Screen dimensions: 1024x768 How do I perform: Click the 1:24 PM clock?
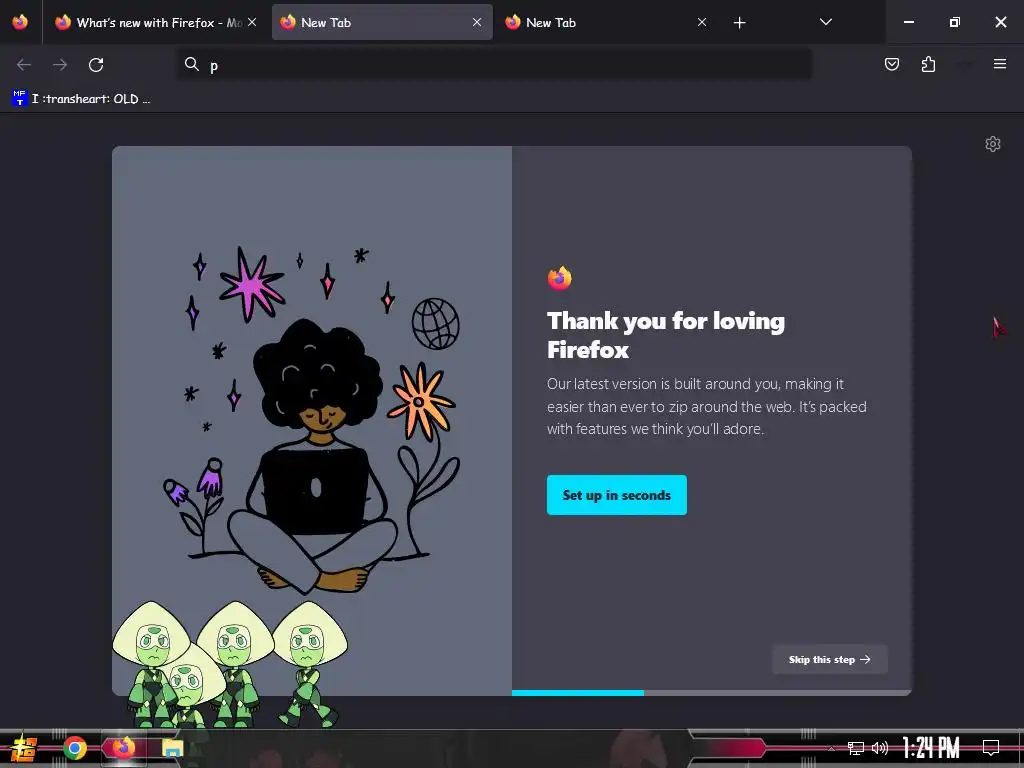tap(931, 747)
